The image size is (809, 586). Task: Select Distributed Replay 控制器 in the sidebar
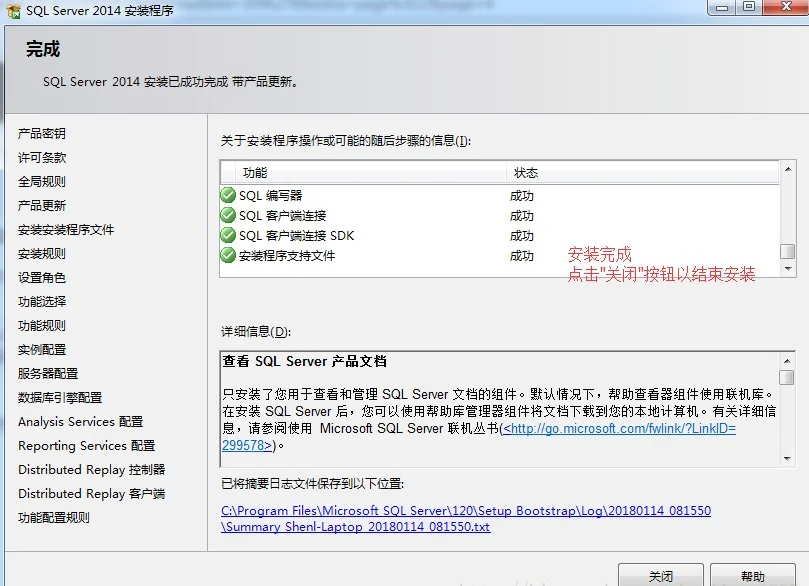(91, 470)
